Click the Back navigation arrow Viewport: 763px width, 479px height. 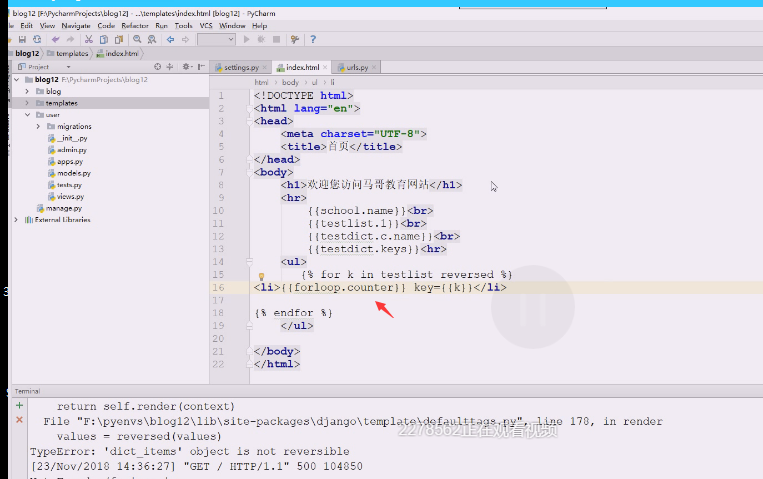click(170, 39)
